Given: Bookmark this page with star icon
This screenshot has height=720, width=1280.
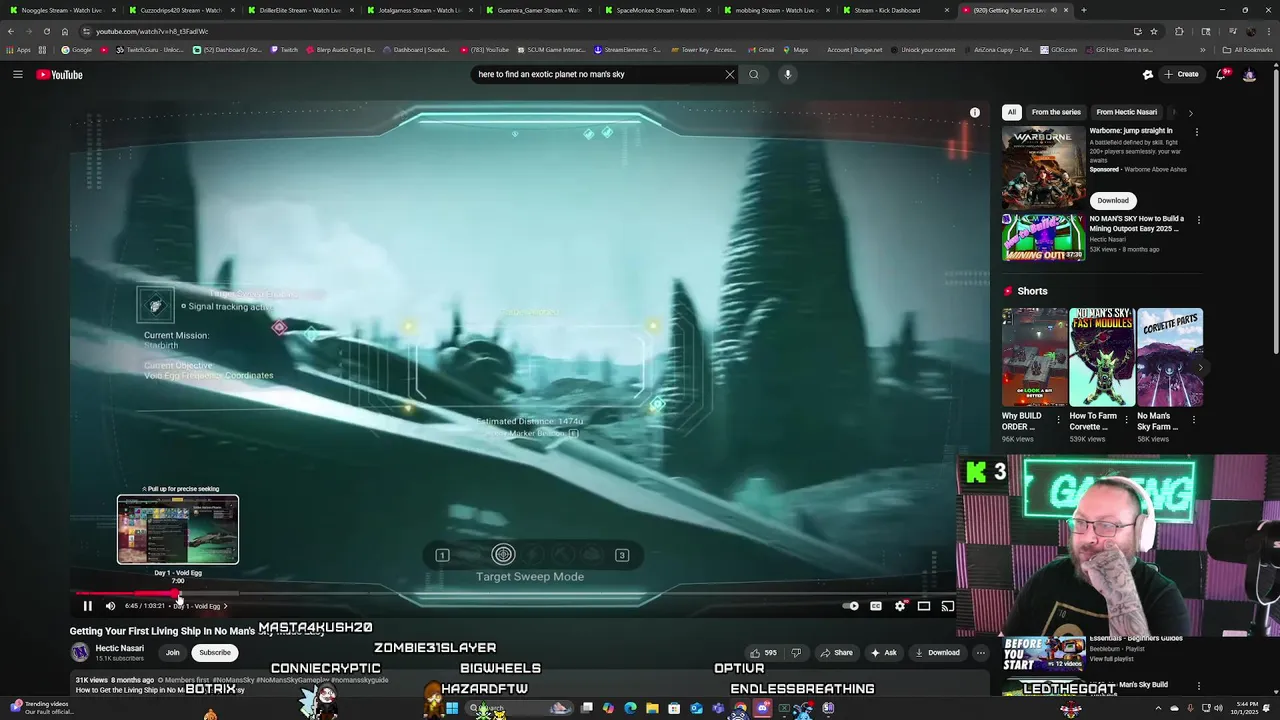Looking at the screenshot, I should (1153, 31).
